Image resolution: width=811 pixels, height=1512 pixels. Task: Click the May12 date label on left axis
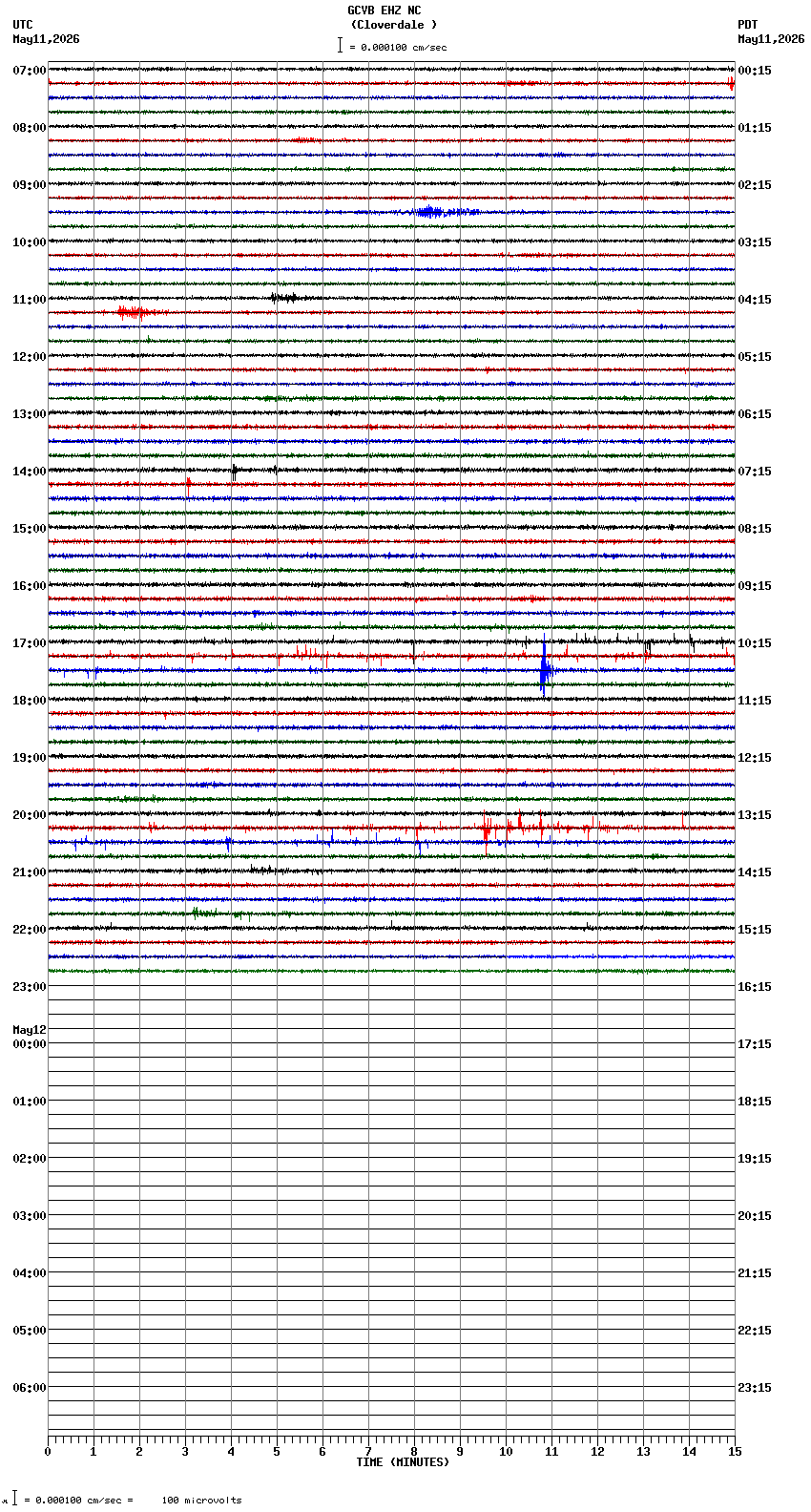(x=30, y=1030)
